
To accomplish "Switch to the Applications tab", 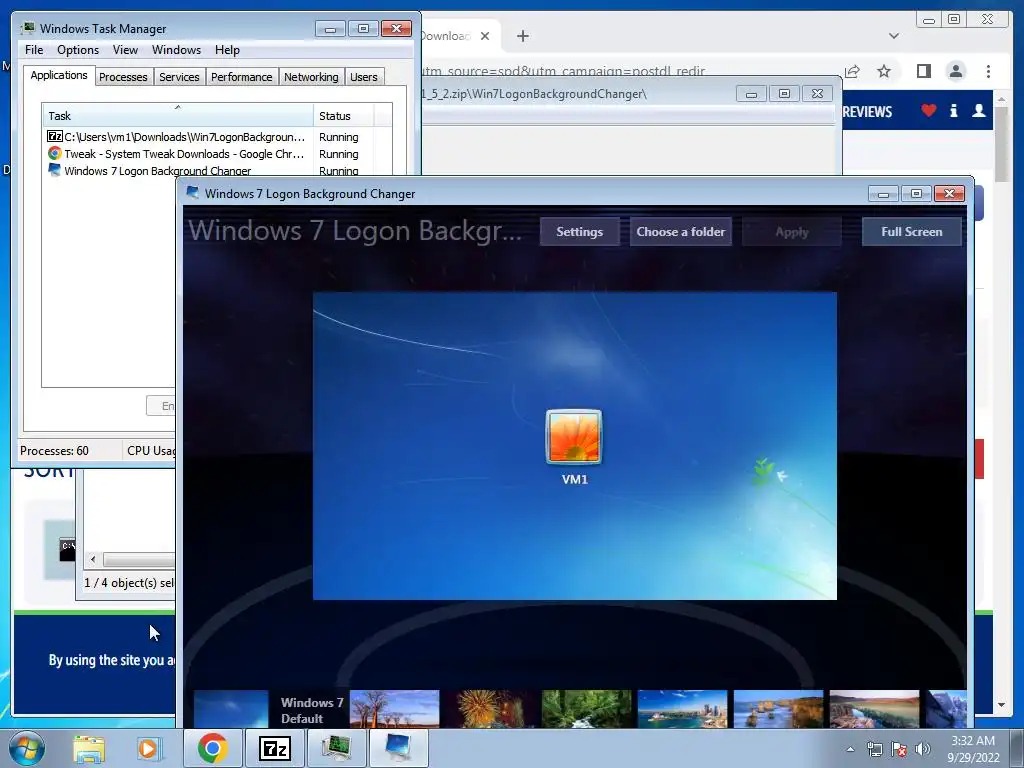I will [x=59, y=75].
